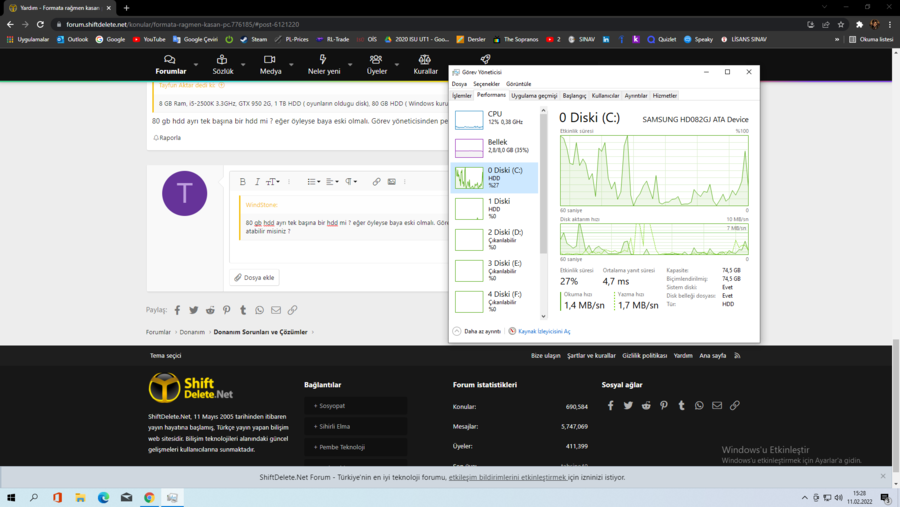The width and height of the screenshot is (900, 507).
Task: Insert a link using the chain icon
Action: point(376,182)
